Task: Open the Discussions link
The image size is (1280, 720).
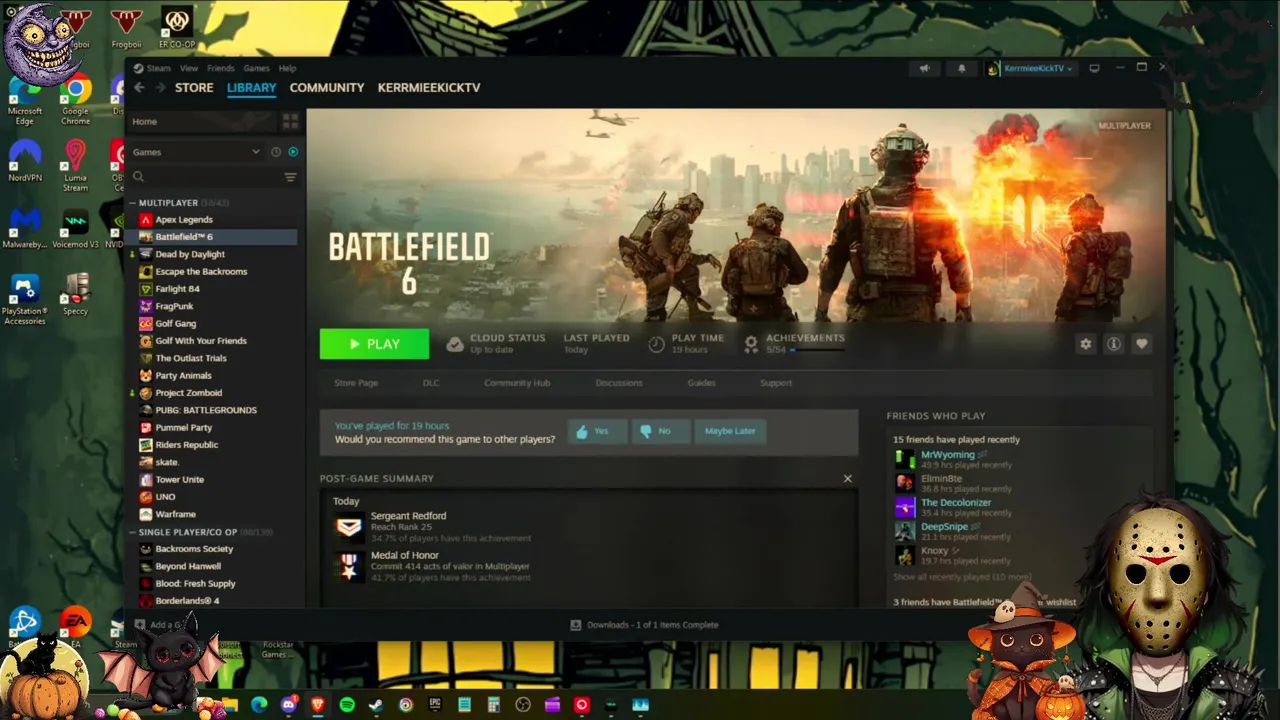Action: (619, 383)
